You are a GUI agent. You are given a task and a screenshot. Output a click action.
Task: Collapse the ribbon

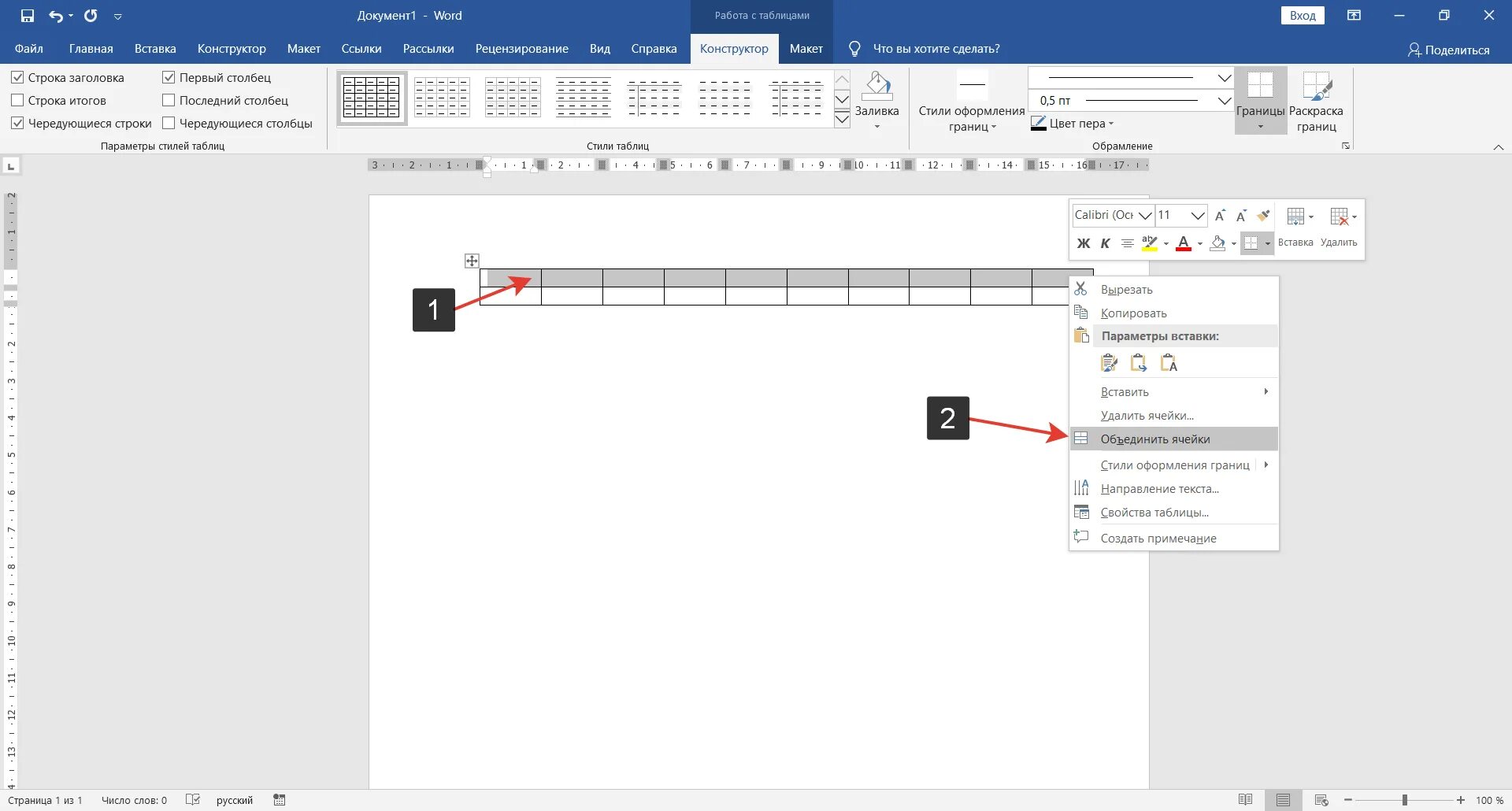[x=1498, y=147]
